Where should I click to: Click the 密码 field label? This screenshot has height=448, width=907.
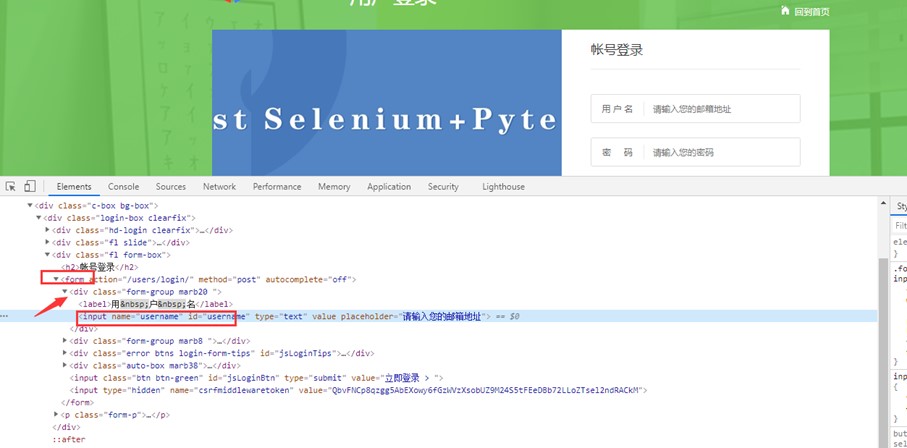617,152
